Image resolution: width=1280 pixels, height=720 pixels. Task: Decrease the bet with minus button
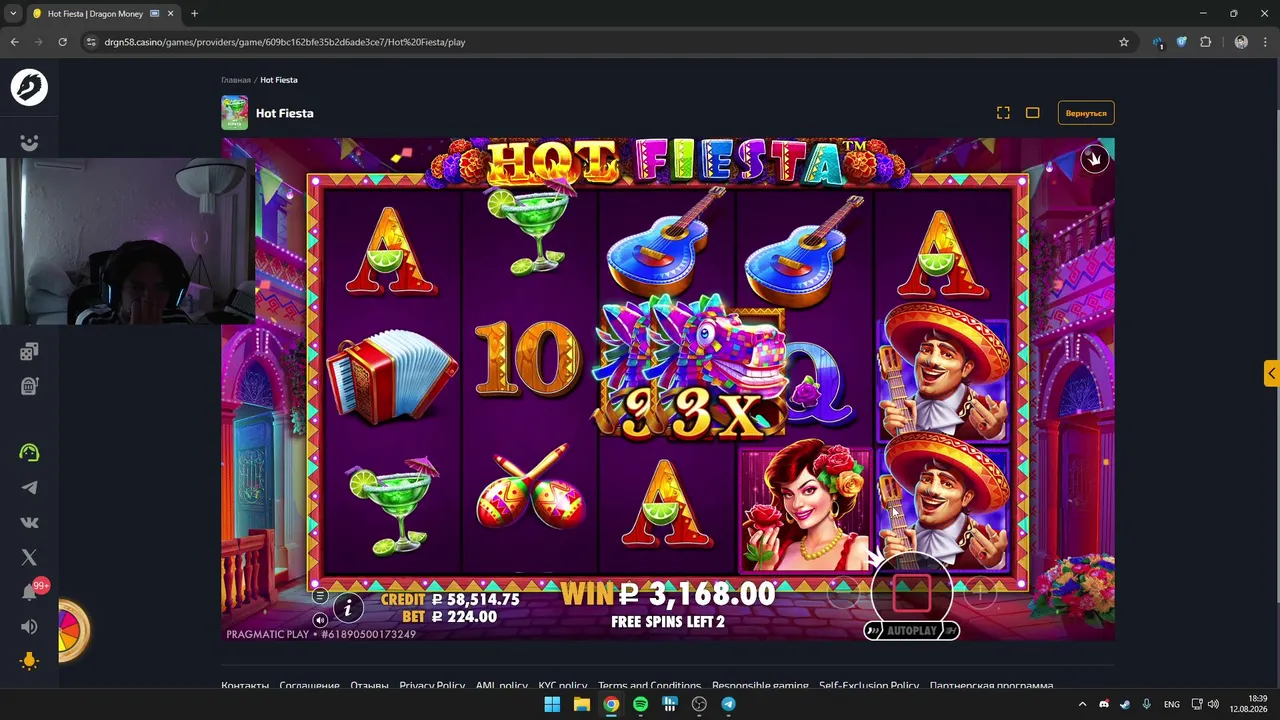tap(842, 594)
